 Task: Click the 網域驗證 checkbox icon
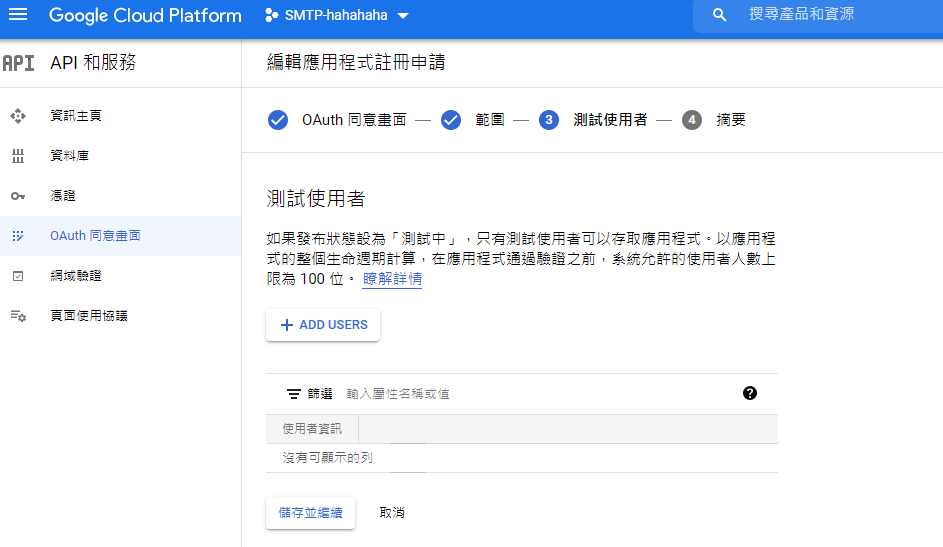[18, 276]
